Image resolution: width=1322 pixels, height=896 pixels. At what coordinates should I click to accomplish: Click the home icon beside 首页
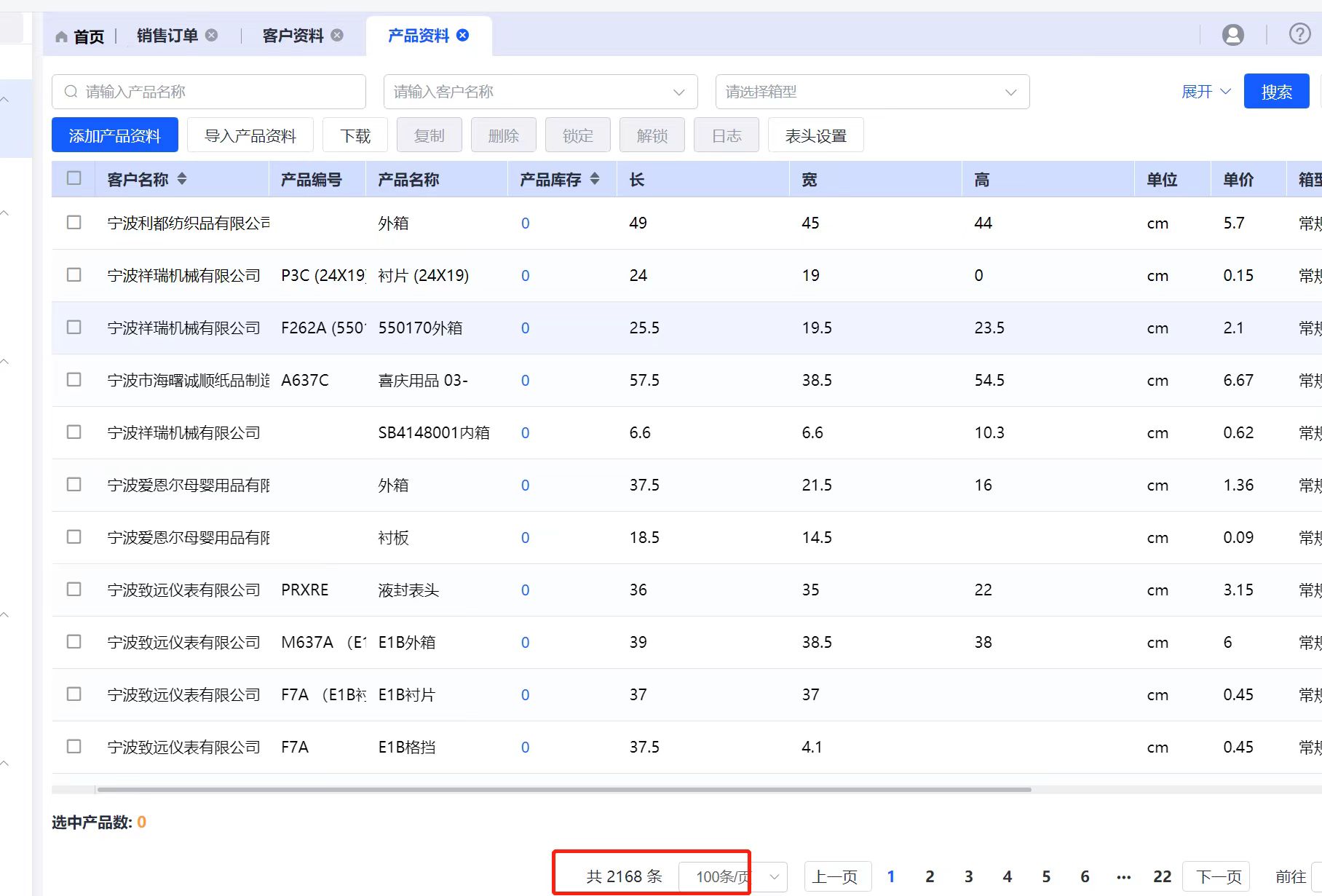pos(61,36)
